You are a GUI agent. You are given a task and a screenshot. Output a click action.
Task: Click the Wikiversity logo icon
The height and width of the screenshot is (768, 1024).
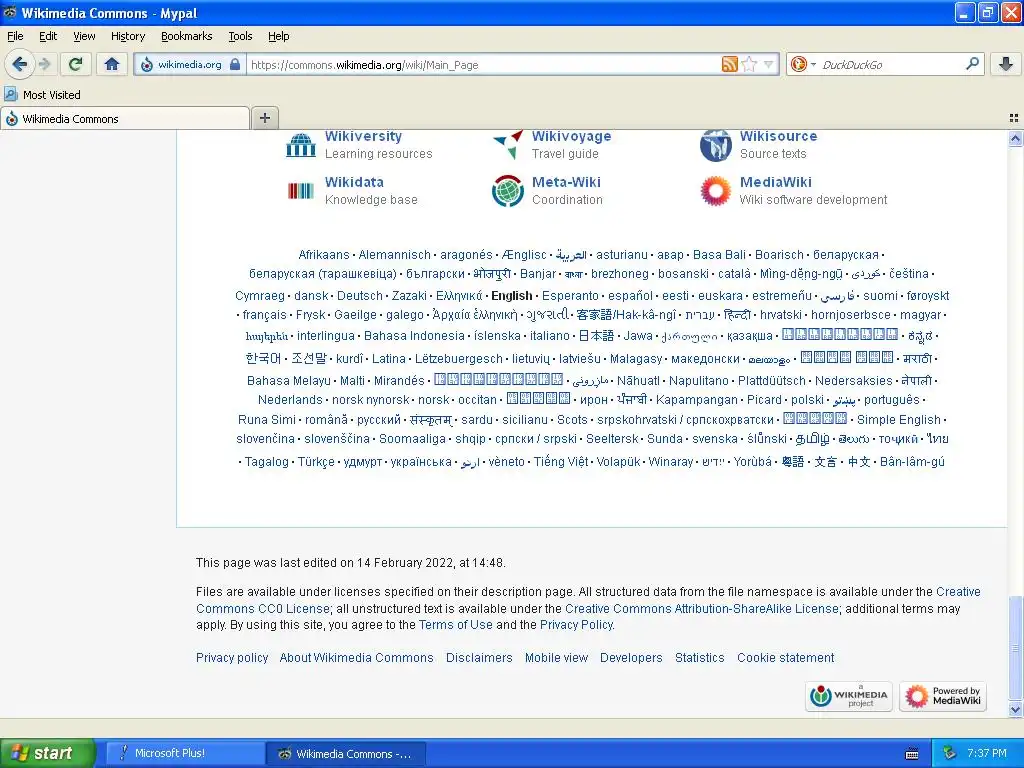(300, 145)
